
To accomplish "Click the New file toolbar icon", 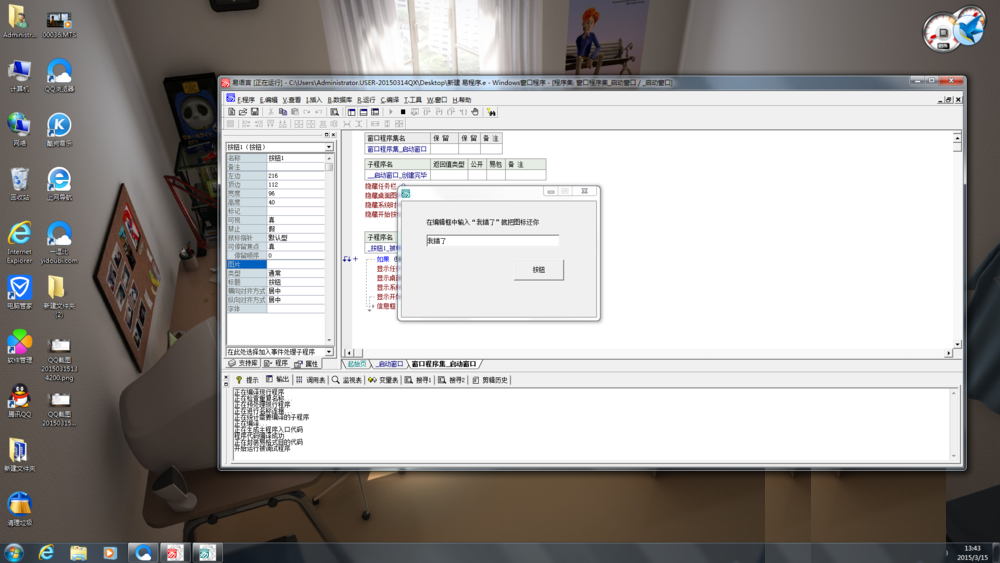I will [232, 112].
